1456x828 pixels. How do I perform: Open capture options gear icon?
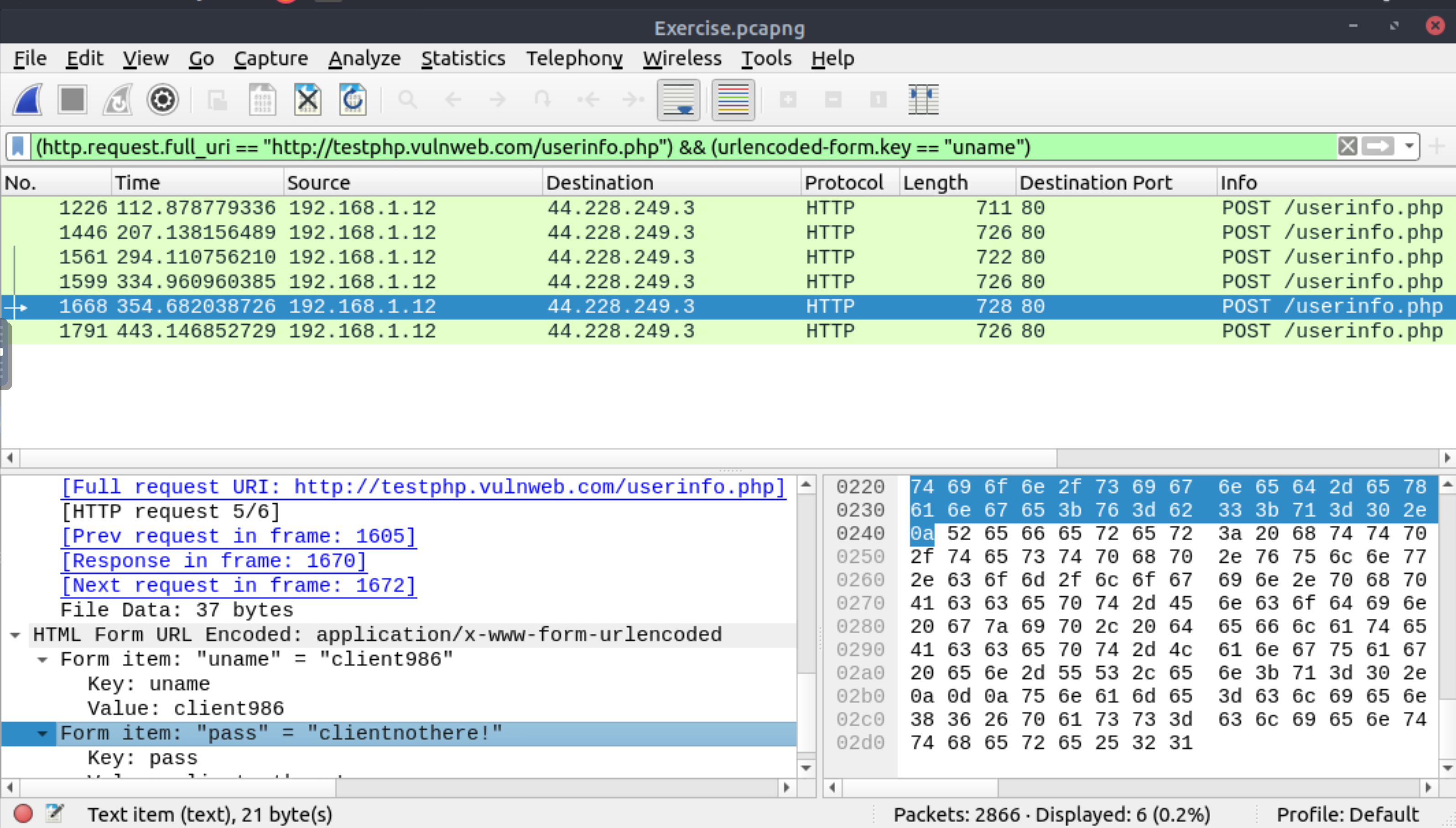(163, 100)
